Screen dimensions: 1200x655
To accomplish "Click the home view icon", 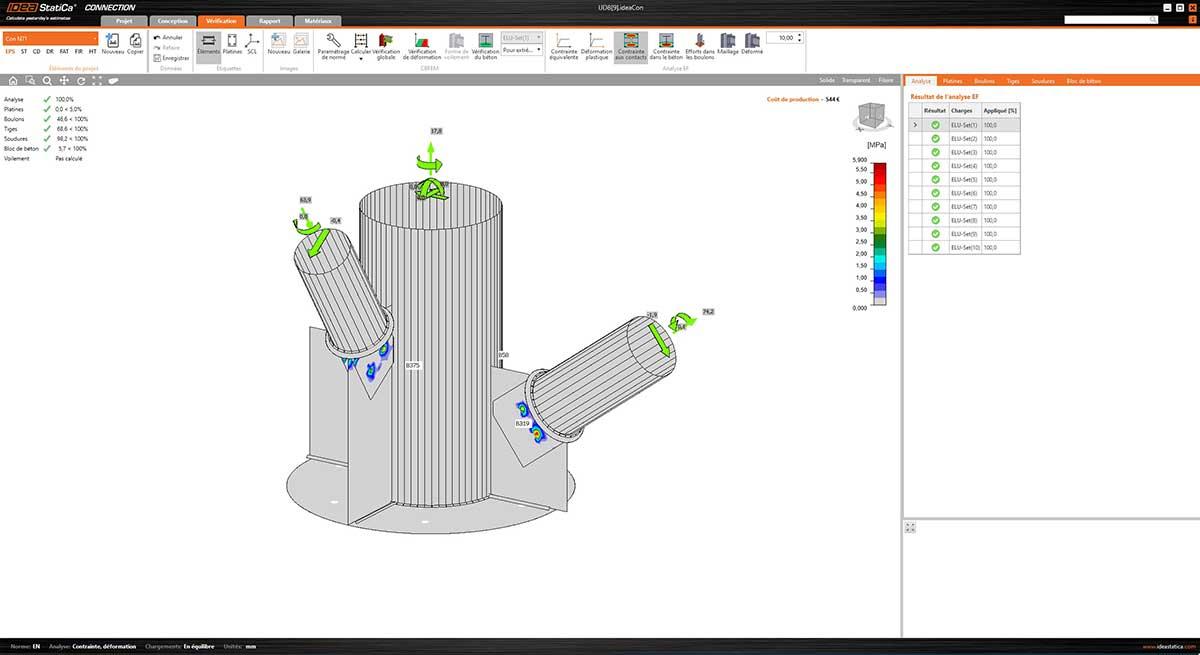I will [x=13, y=80].
